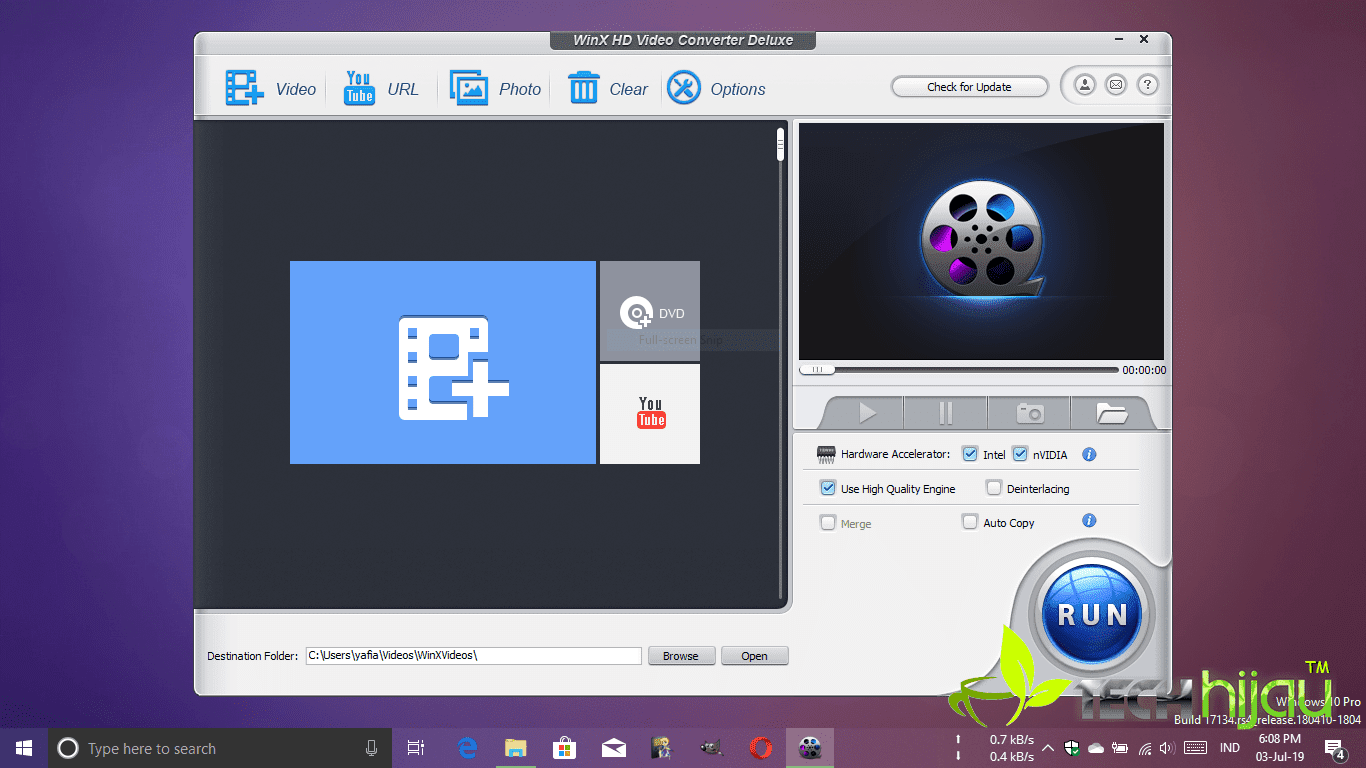Click the Browse button

point(681,656)
